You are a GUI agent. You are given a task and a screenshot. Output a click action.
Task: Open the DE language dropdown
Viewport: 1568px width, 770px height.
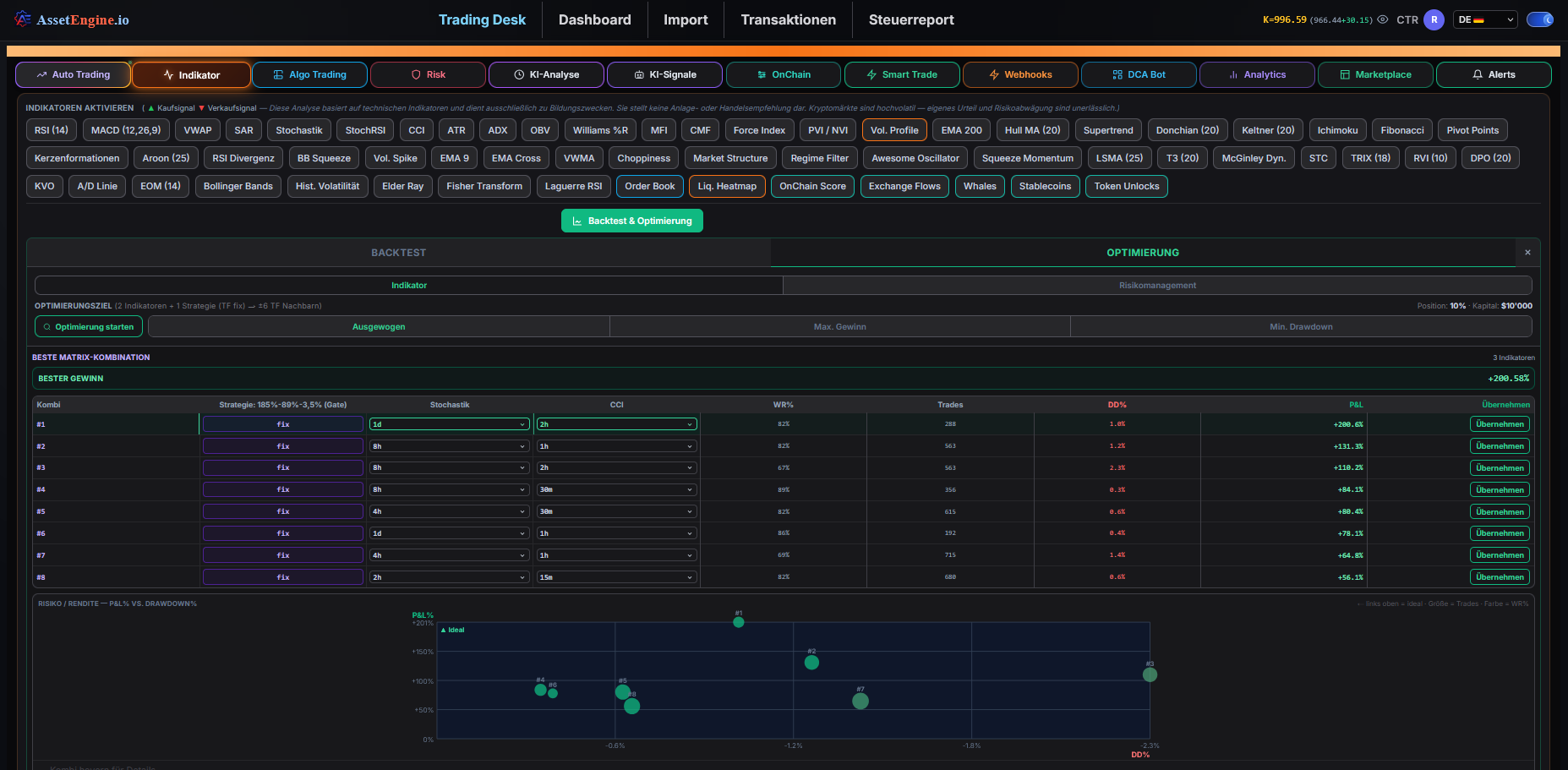tap(1485, 19)
